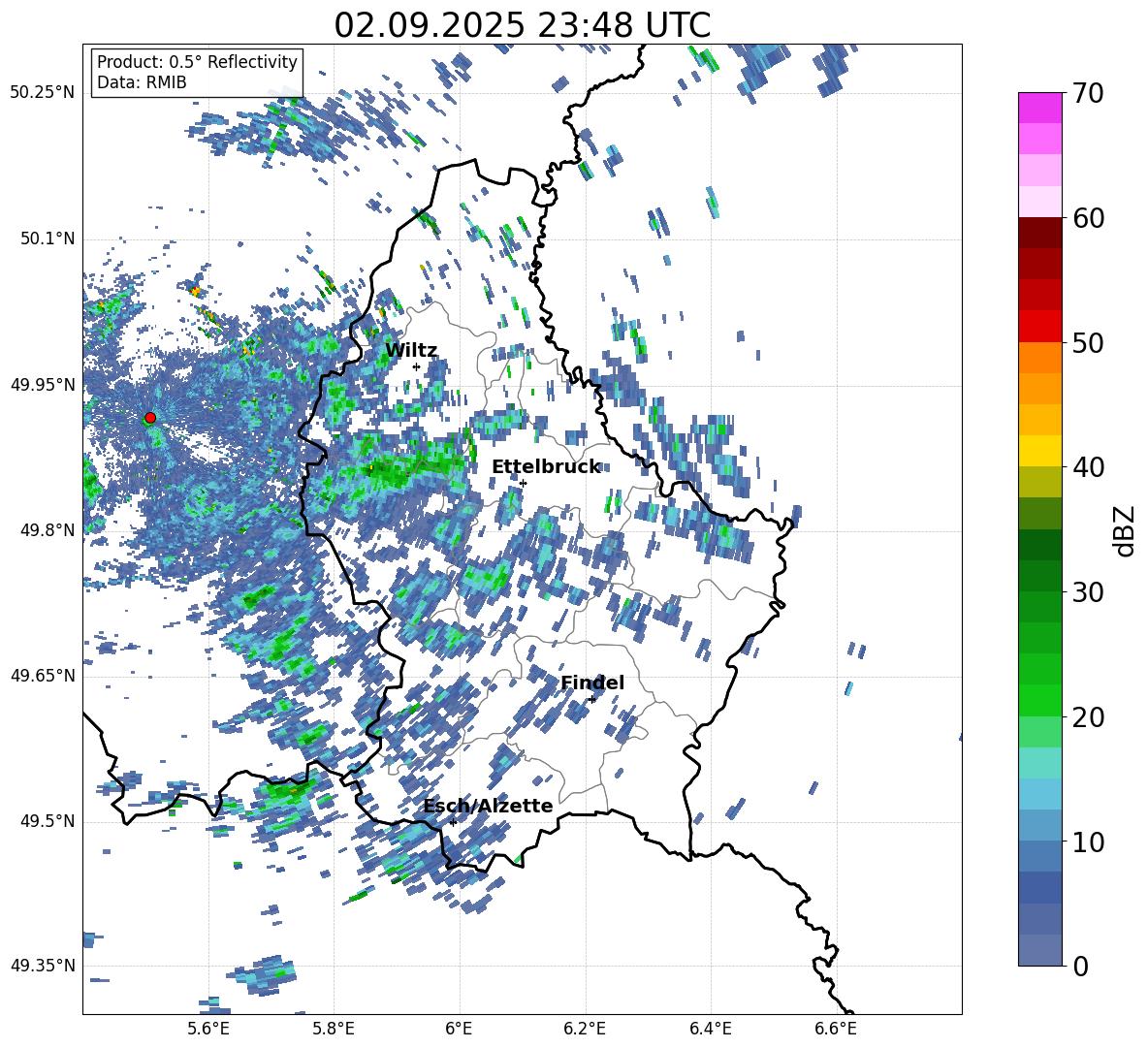Click the bright green colorbar swatch above 20

(1039, 700)
